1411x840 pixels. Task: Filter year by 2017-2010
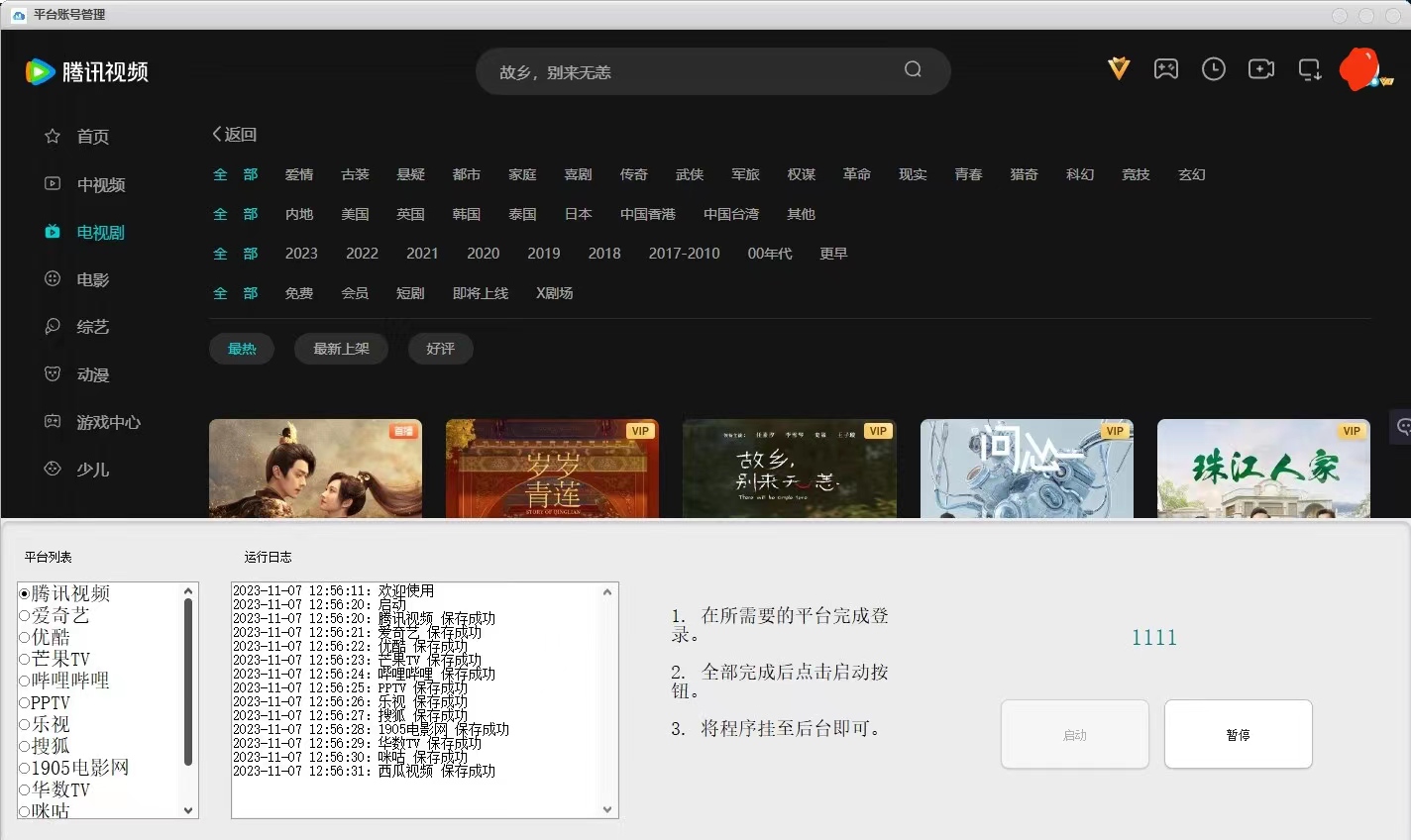click(x=684, y=254)
